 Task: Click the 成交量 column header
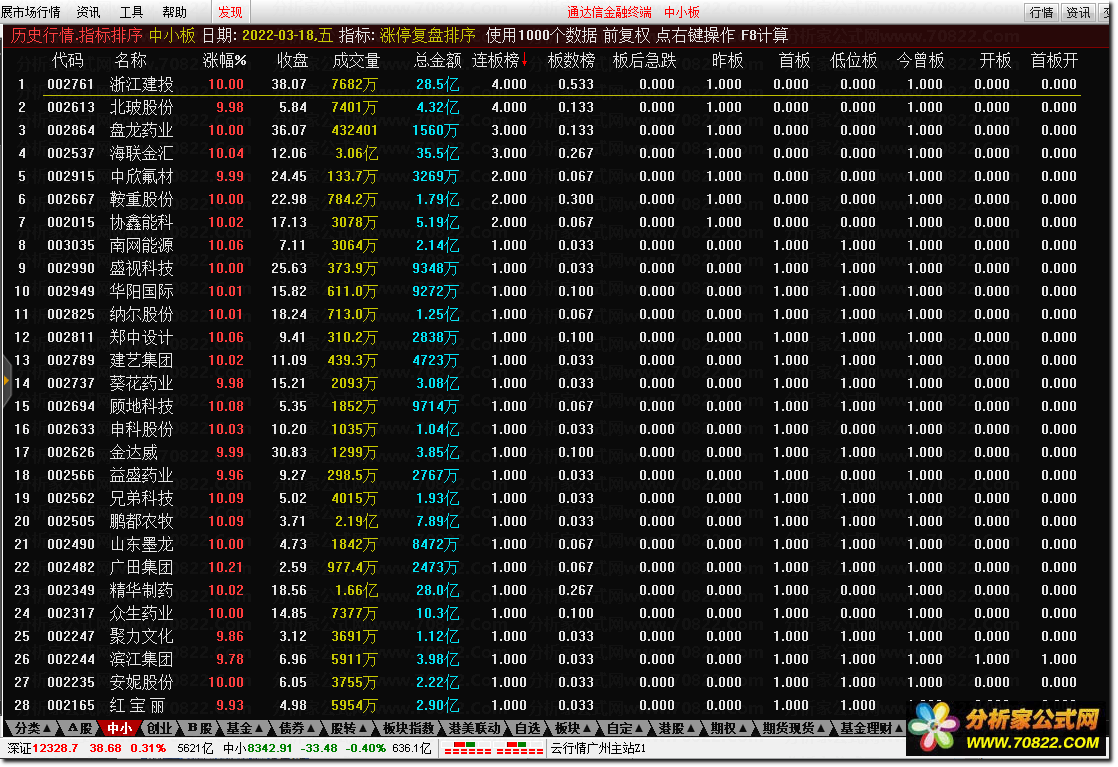(357, 61)
